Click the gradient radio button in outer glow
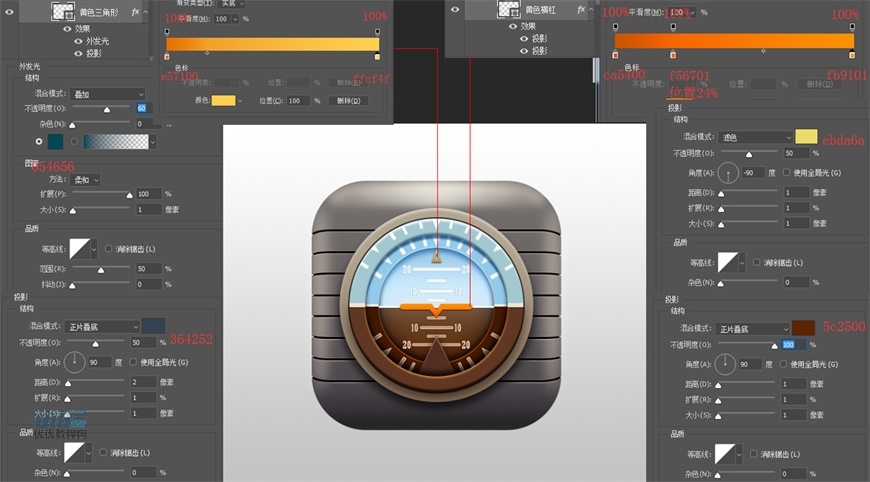 71,142
